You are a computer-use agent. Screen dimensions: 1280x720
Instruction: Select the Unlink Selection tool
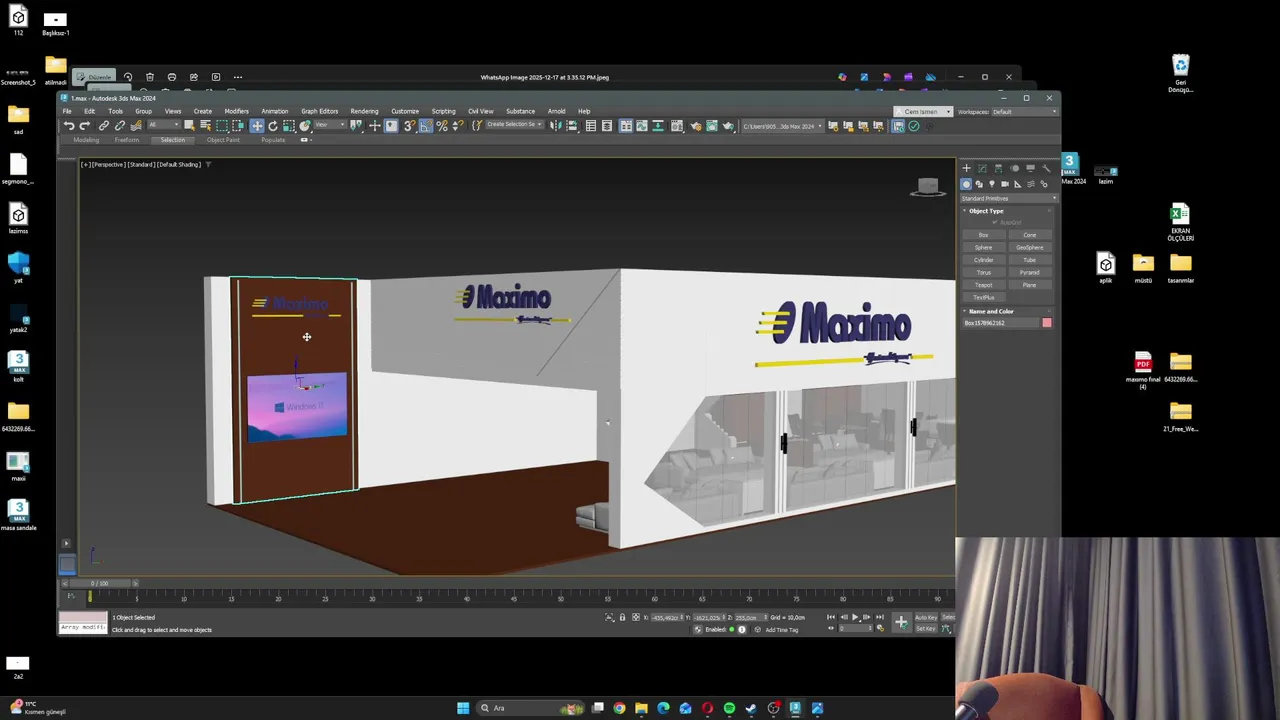click(x=120, y=125)
